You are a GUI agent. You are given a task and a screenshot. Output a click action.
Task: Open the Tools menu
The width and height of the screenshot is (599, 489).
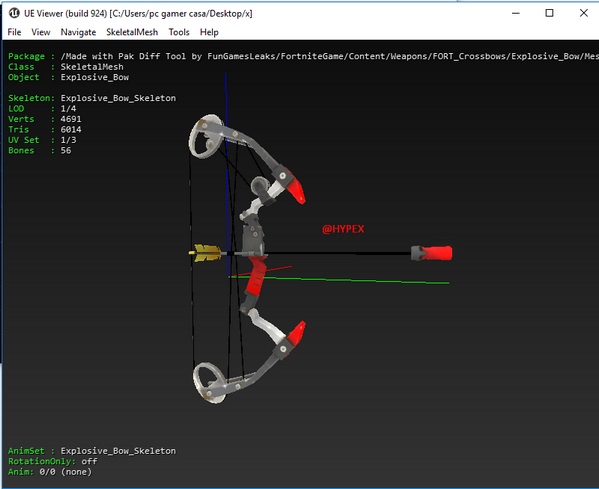(x=179, y=32)
